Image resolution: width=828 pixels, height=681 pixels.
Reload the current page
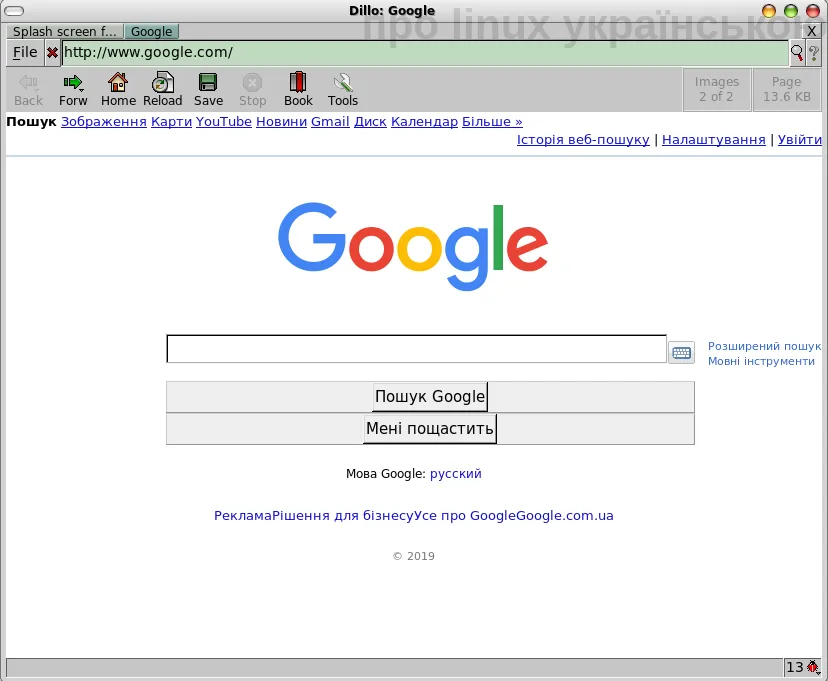click(163, 90)
